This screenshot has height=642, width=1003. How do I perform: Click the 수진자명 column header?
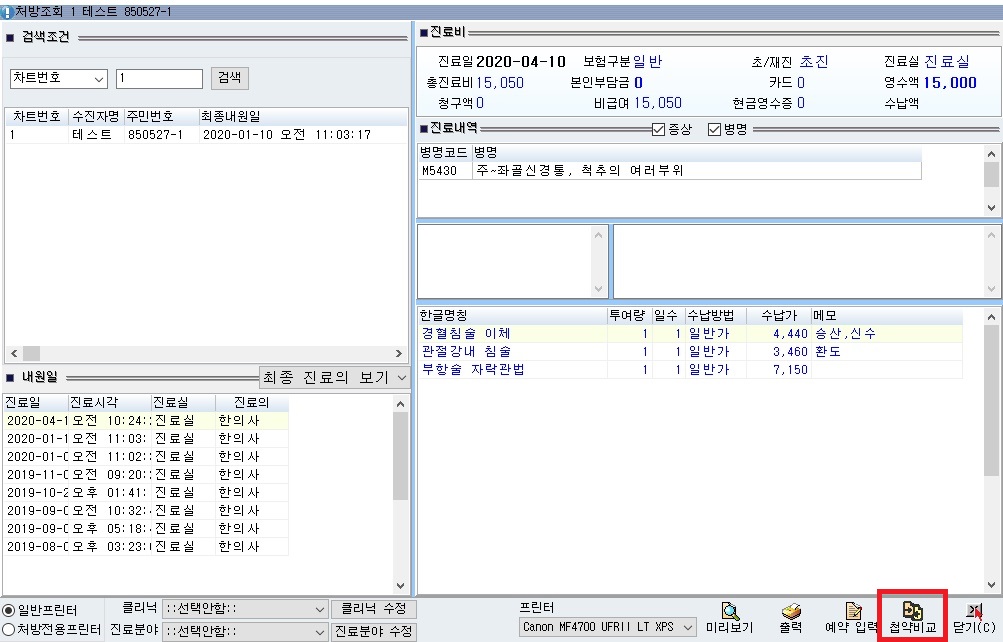(x=96, y=116)
